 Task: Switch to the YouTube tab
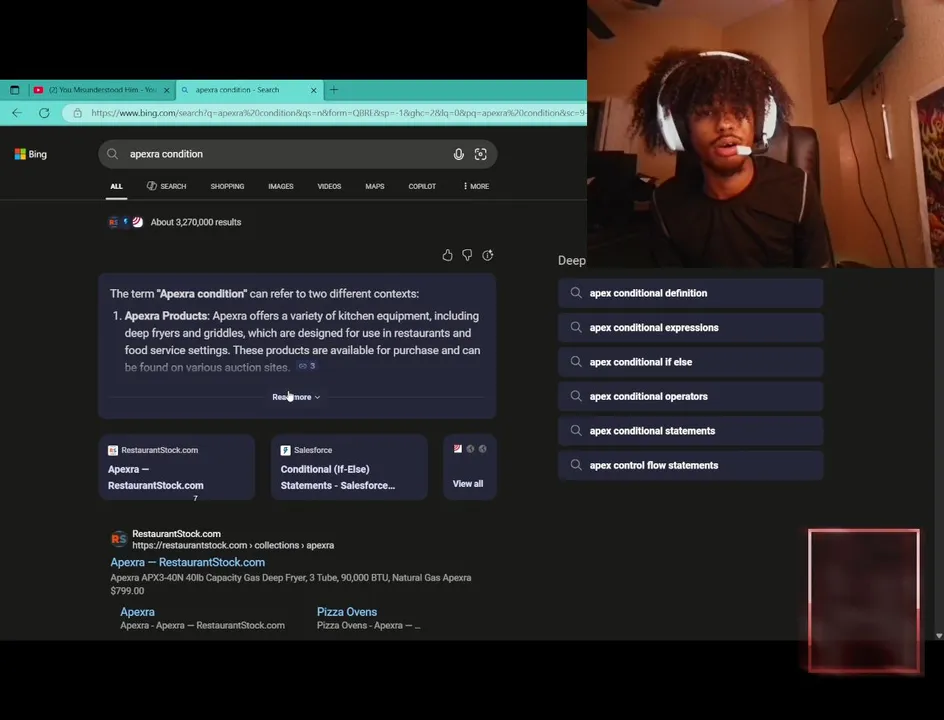pyautogui.click(x=101, y=90)
